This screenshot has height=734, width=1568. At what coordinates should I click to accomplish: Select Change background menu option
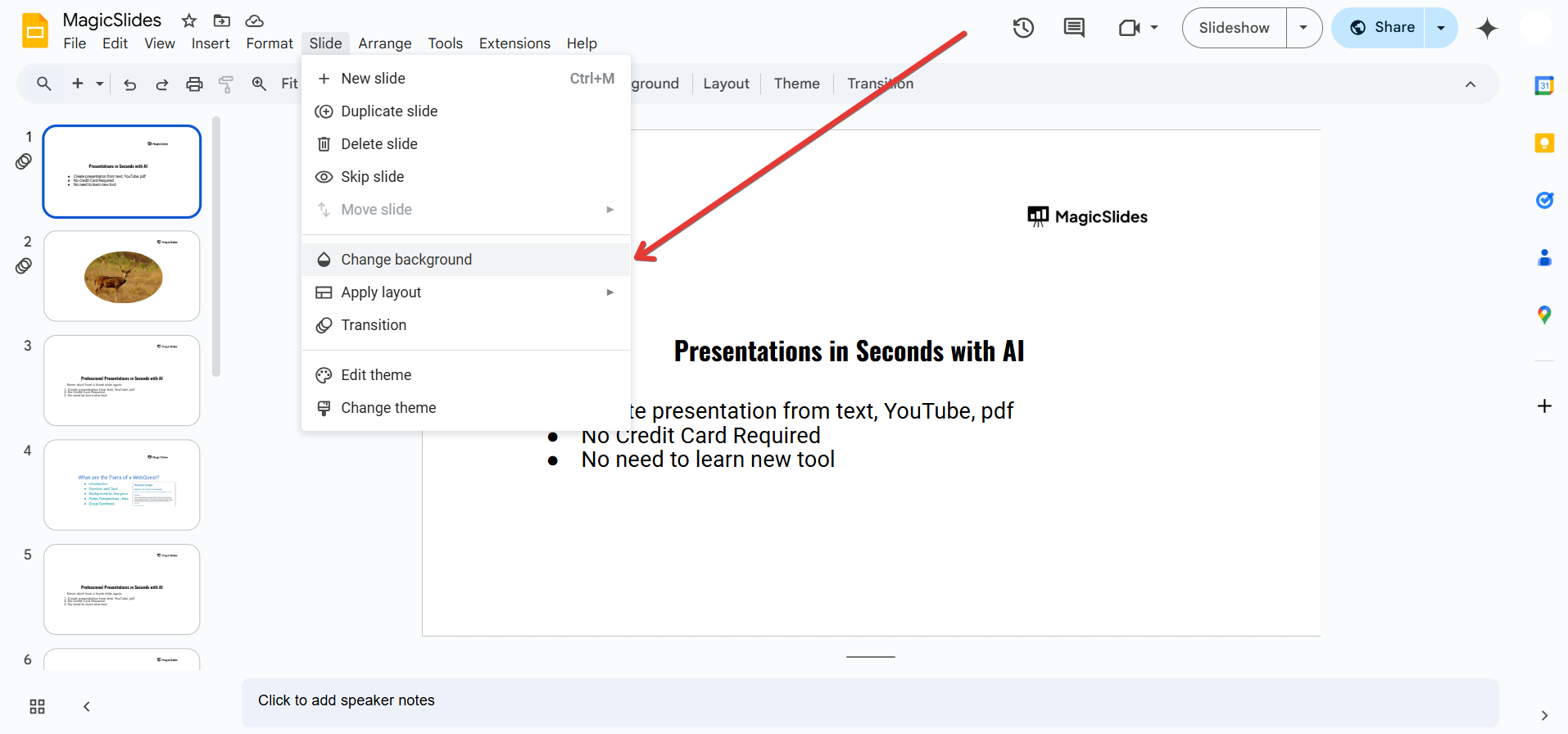click(406, 260)
